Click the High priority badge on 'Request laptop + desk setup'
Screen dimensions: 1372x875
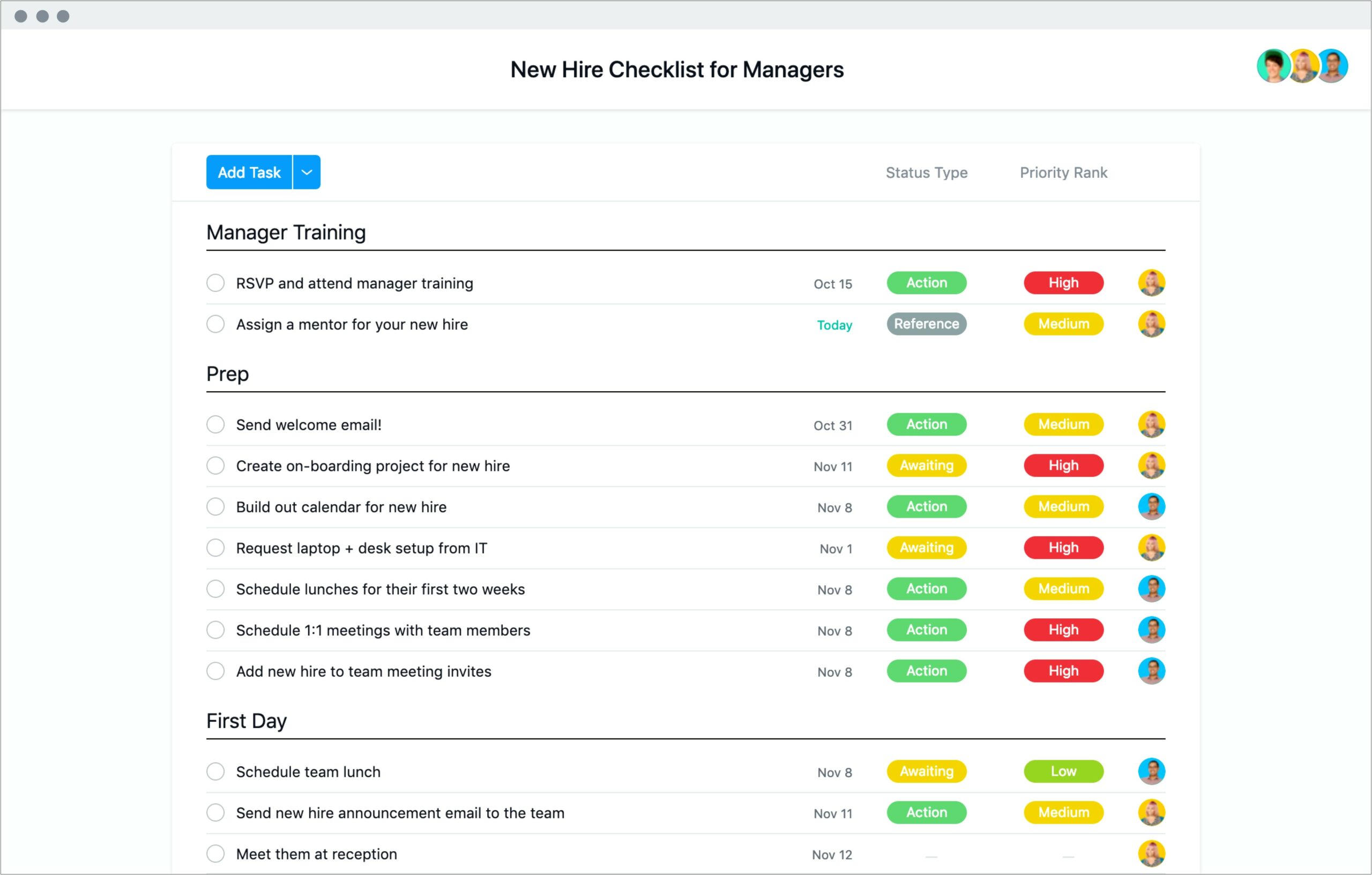1064,548
